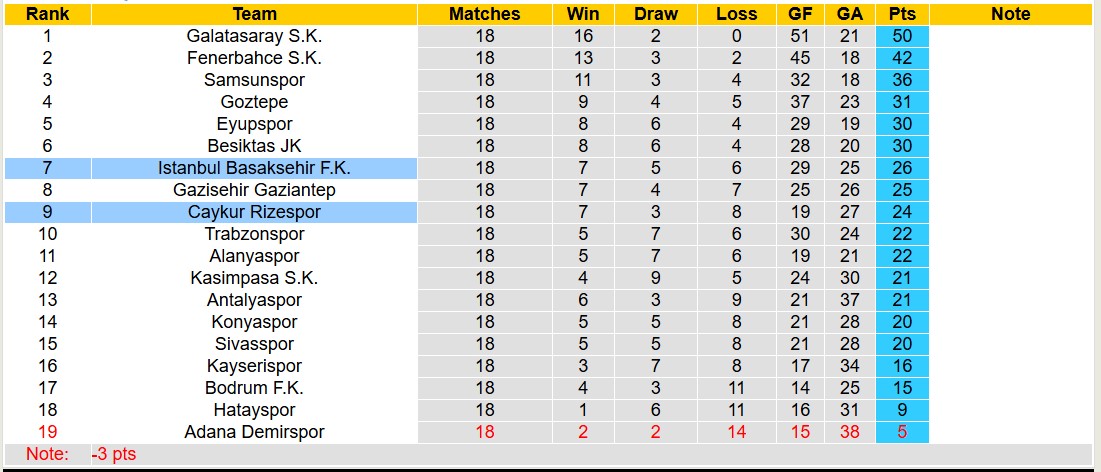Select the highlighted Istanbul Basaksehir F.K. row
This screenshot has height=472, width=1101.
(x=254, y=168)
